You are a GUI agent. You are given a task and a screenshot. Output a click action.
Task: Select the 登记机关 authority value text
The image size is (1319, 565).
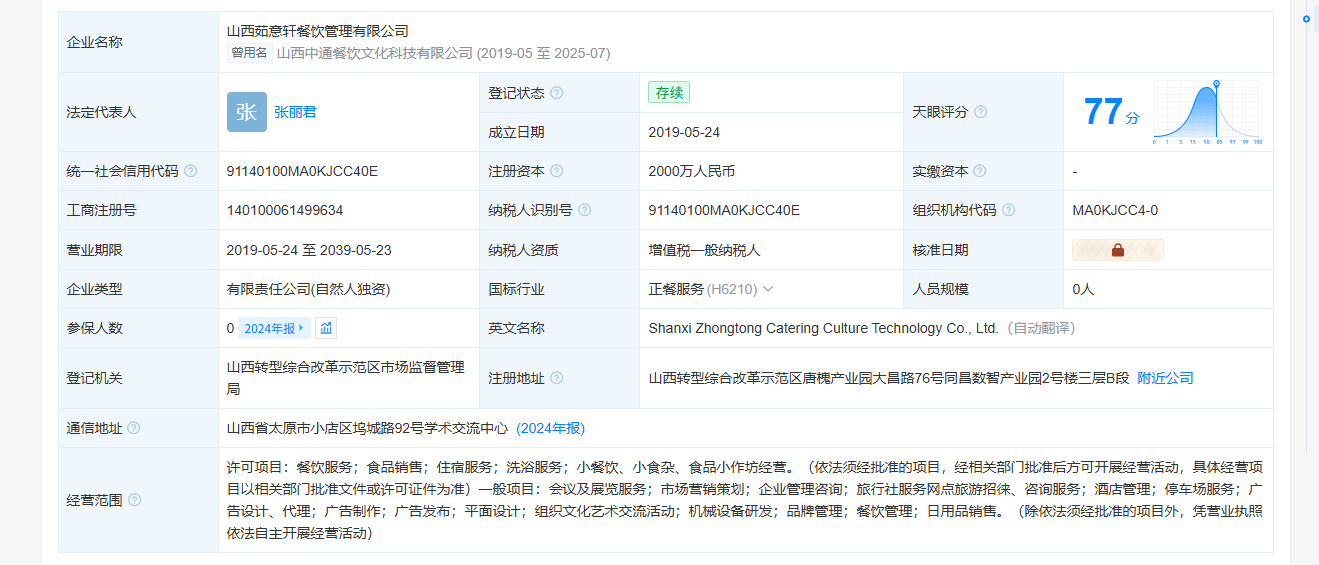[x=346, y=378]
